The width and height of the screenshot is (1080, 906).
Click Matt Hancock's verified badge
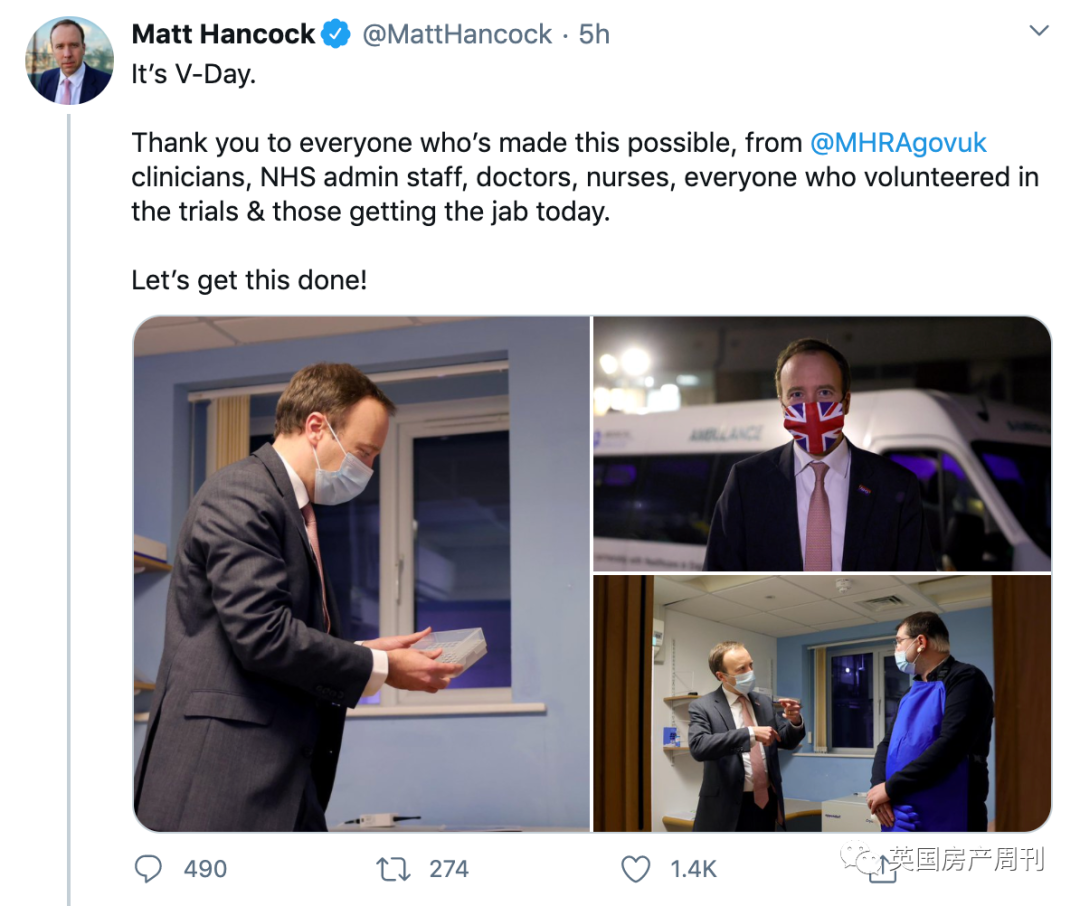pyautogui.click(x=336, y=33)
